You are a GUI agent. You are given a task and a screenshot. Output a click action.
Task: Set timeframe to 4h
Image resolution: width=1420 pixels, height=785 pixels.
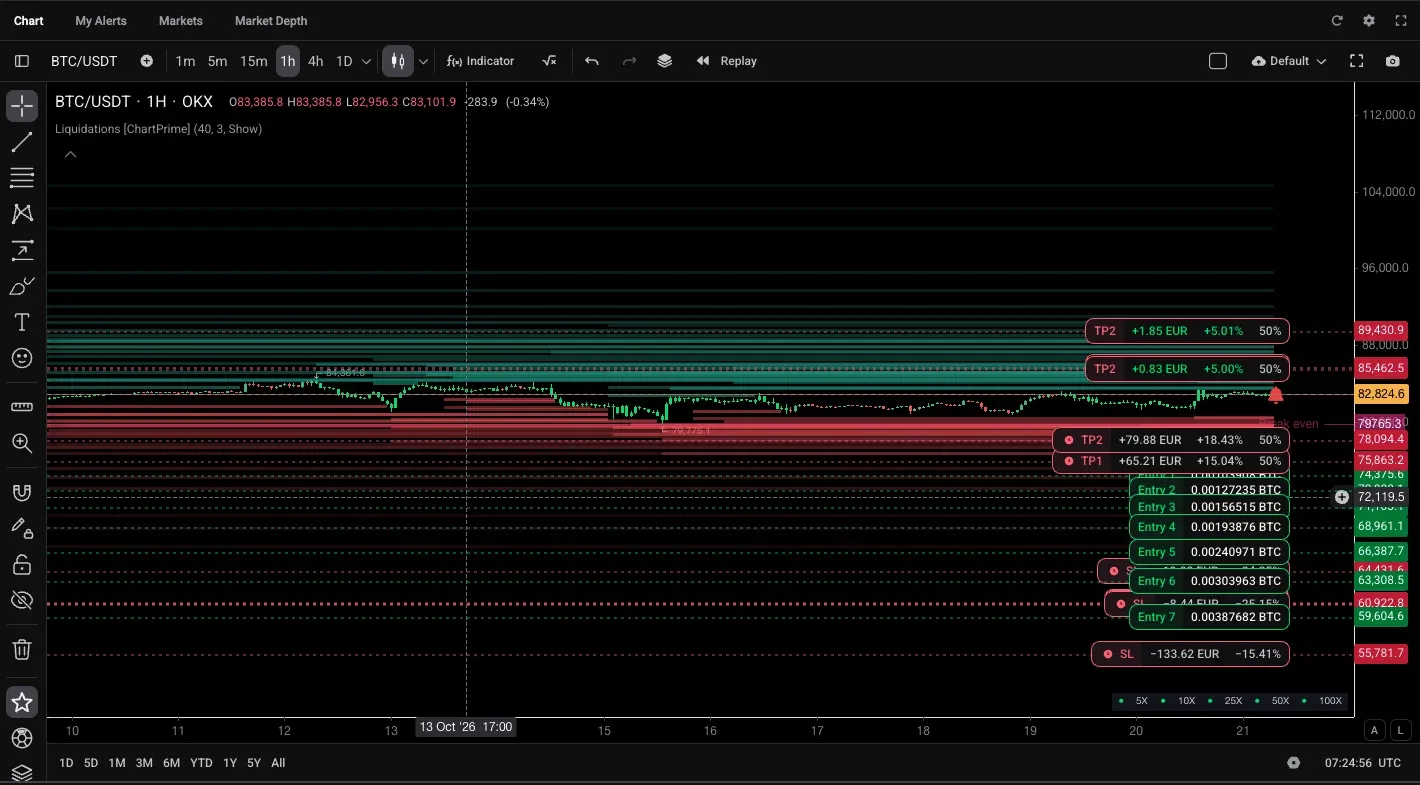point(316,61)
